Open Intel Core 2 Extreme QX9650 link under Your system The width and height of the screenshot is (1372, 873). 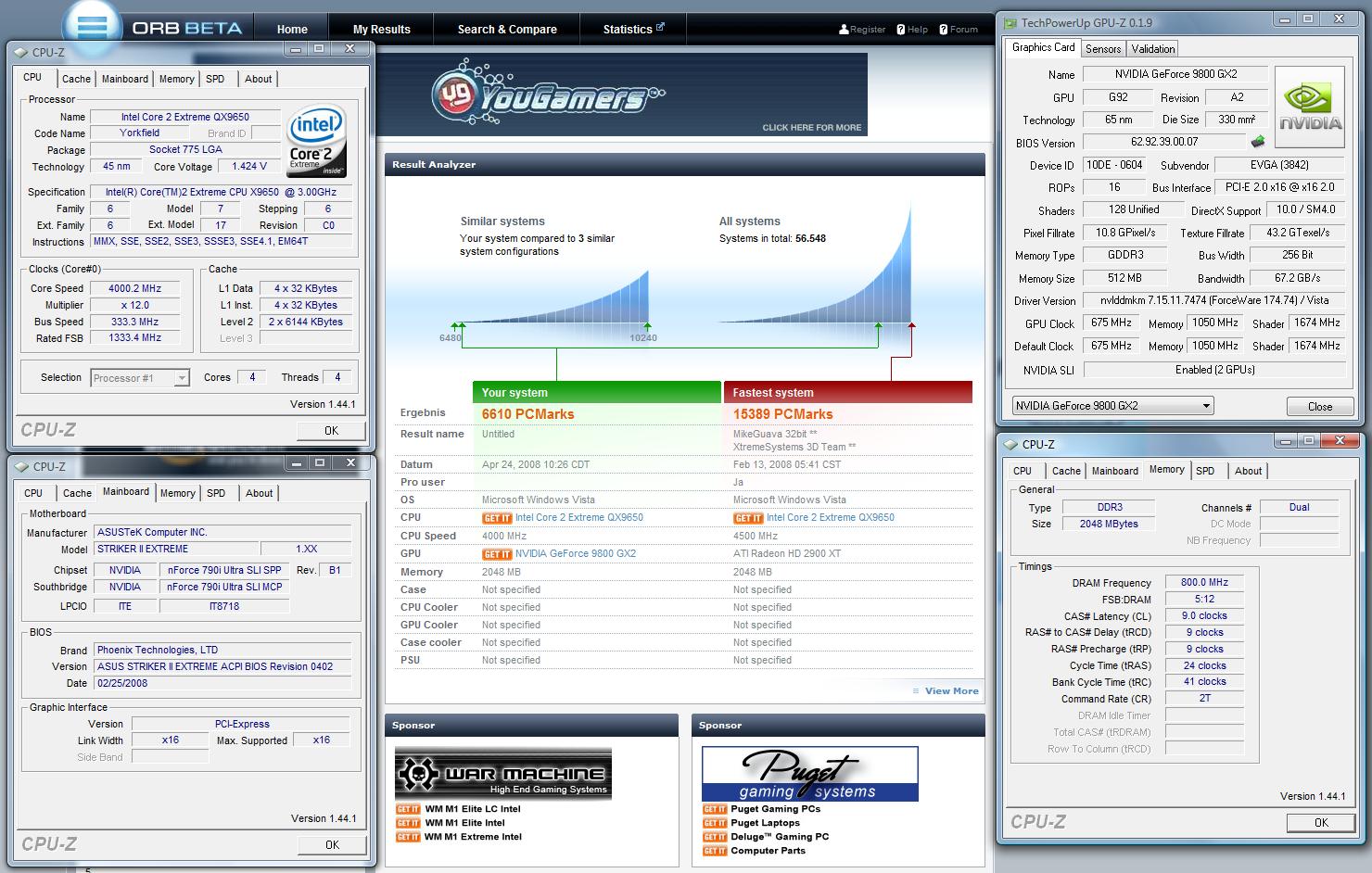click(579, 518)
